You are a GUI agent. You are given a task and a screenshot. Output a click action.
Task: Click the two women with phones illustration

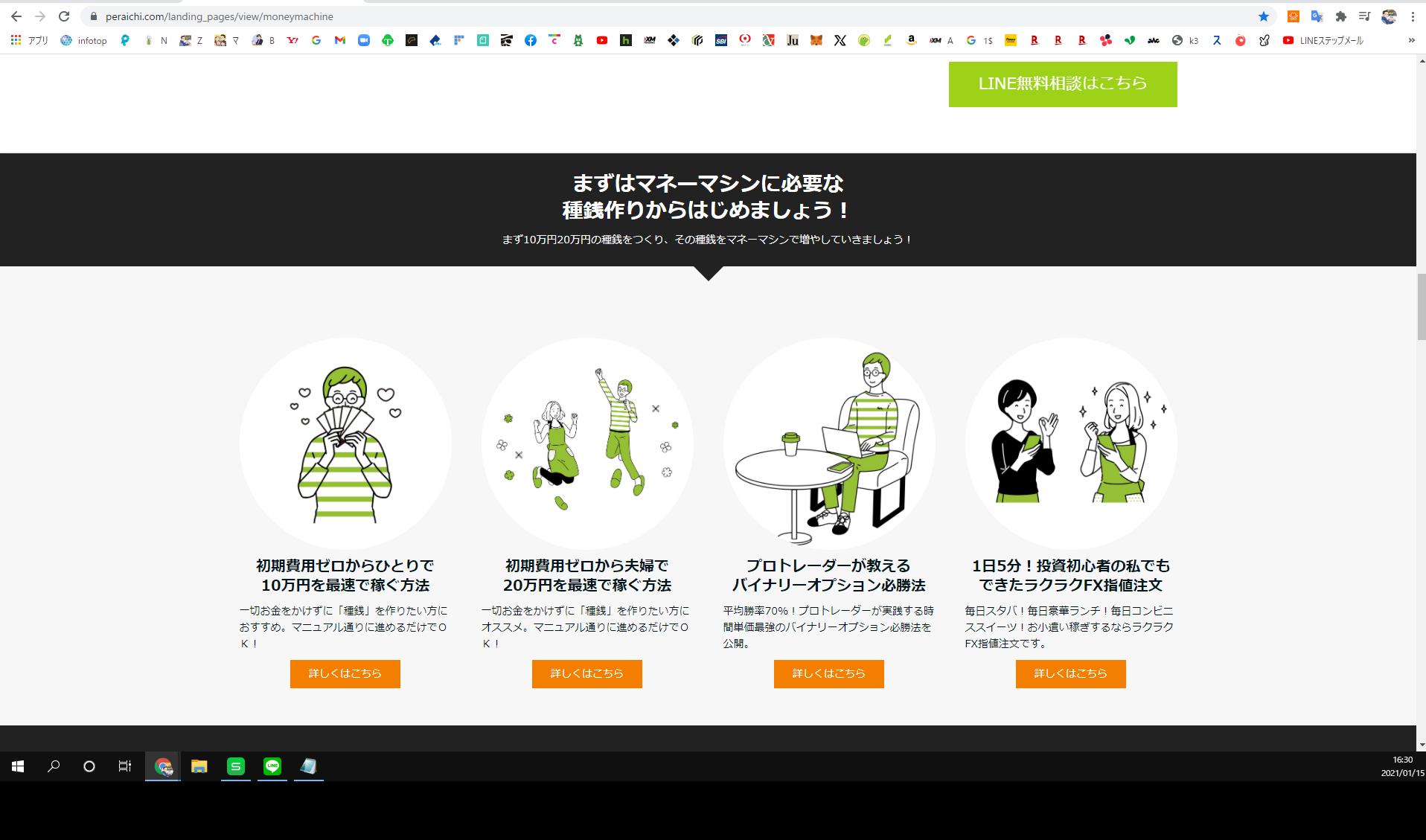(x=1071, y=444)
